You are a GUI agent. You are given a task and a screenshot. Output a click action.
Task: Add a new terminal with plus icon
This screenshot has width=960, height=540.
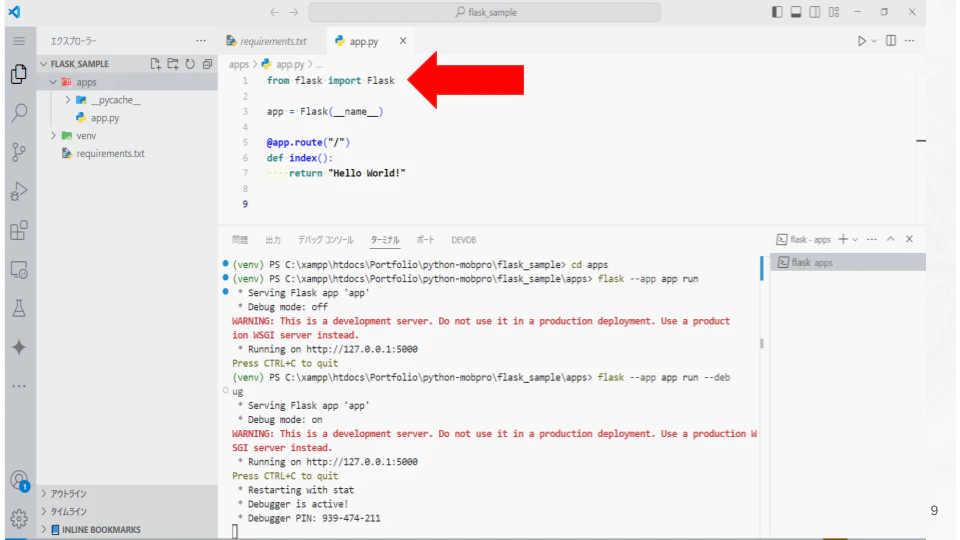(x=843, y=239)
